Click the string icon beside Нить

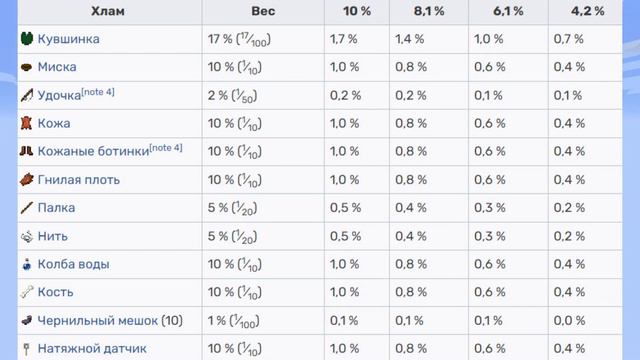click(x=27, y=236)
